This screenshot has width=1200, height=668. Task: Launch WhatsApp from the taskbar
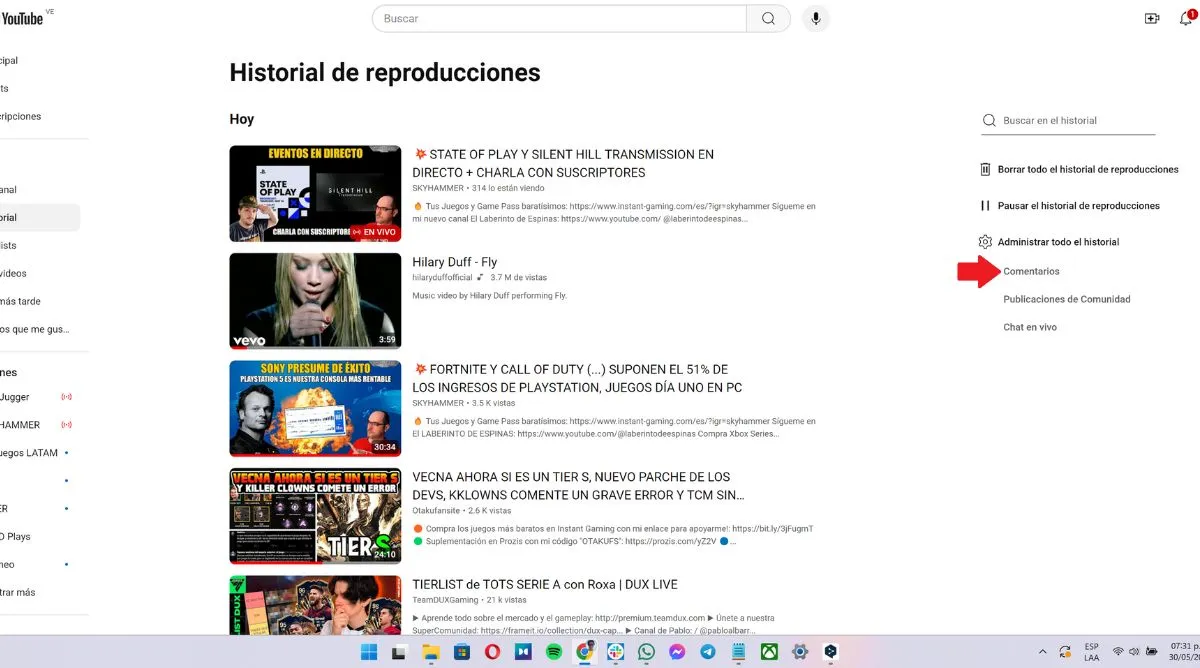[646, 651]
